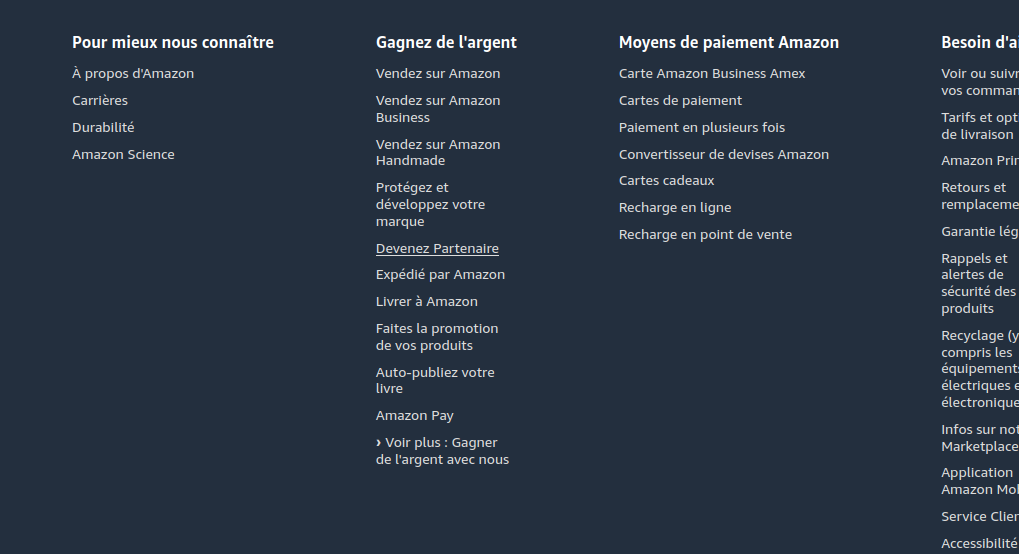Expand Voir plus : Gagner de l'argent
This screenshot has width=1019, height=554.
442,451
